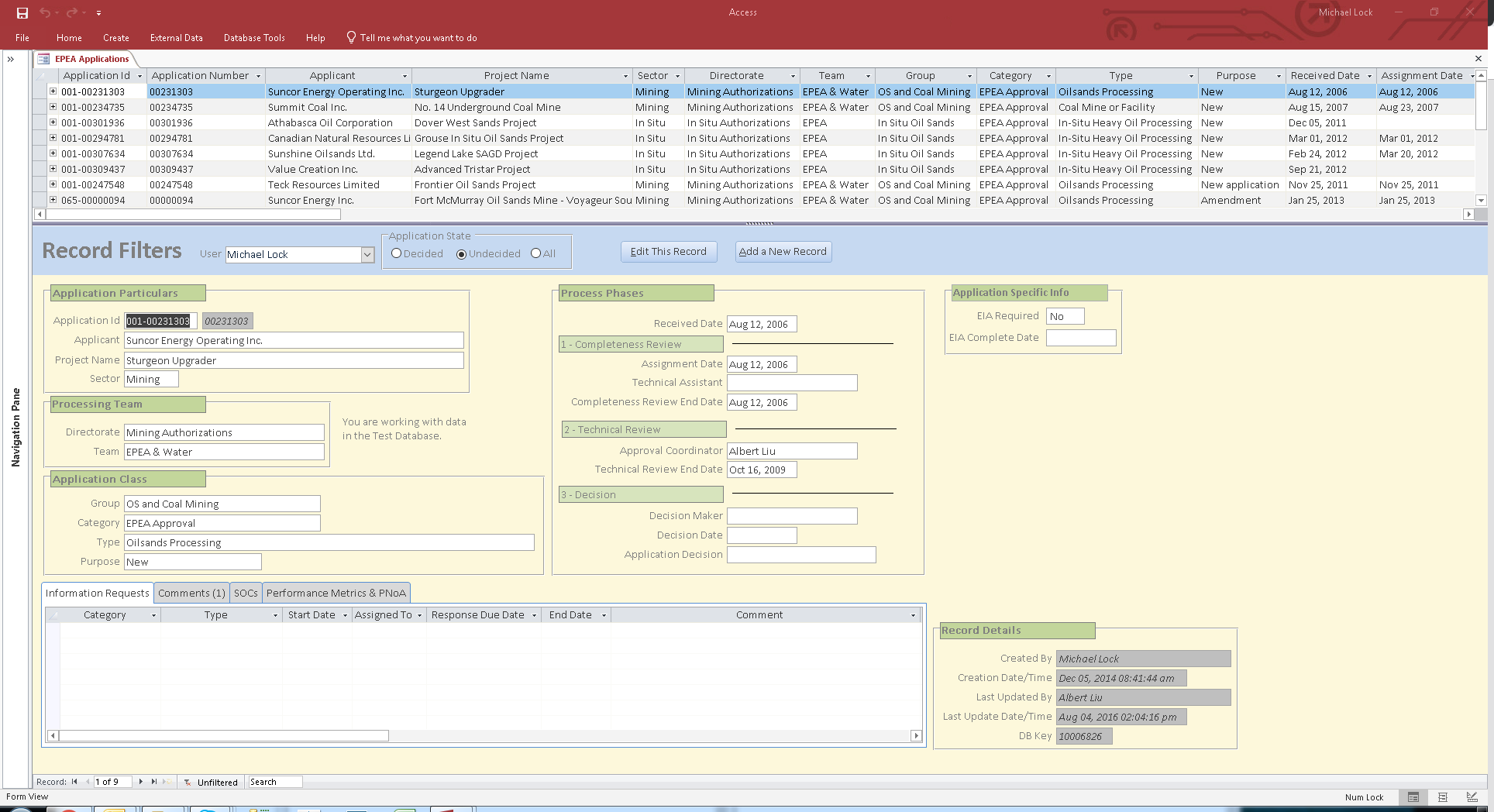The image size is (1494, 812).
Task: Click the Tell me lightbulb icon
Action: [351, 37]
